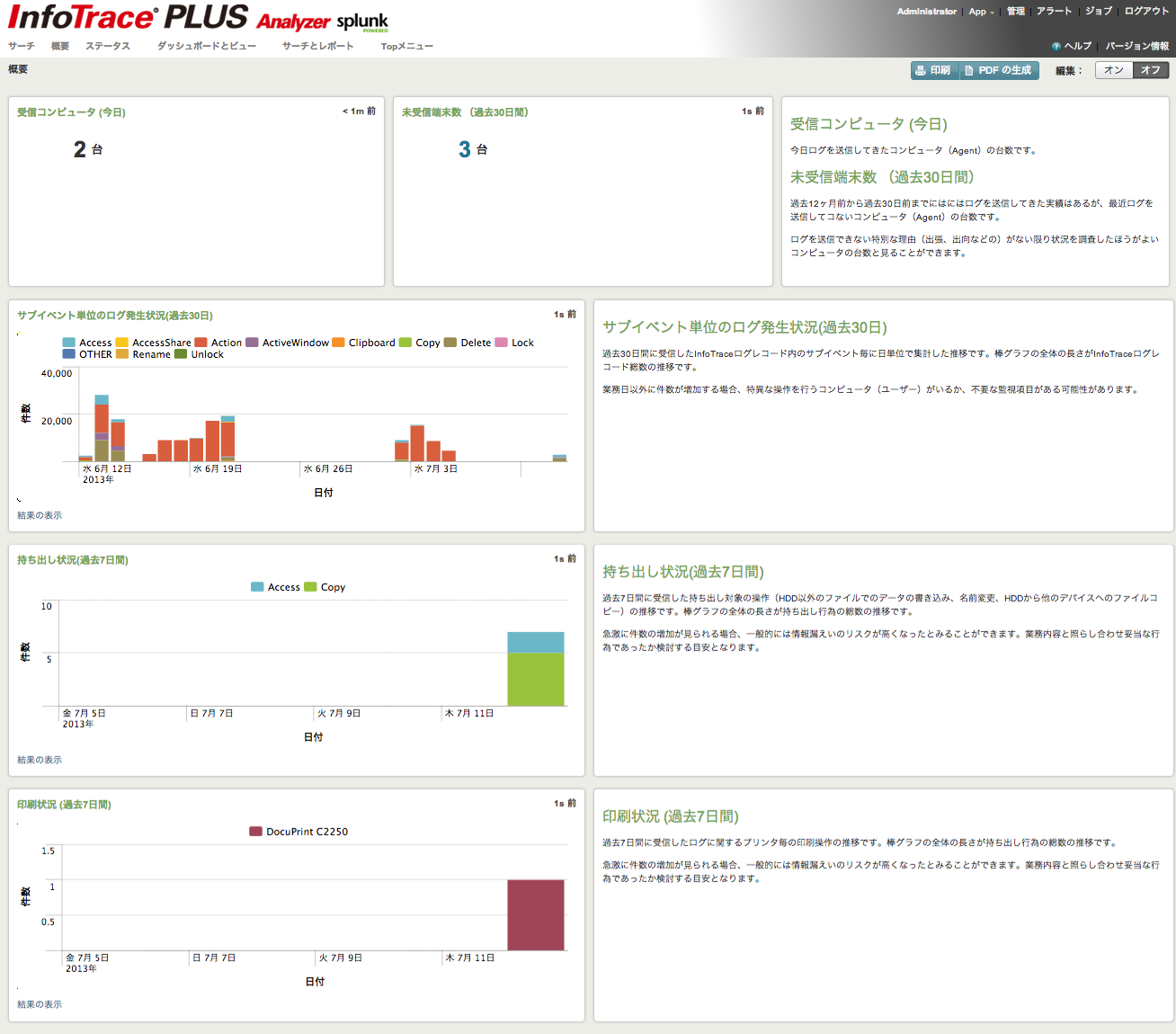Viewport: 1176px width, 1034px height.
Task: Click the 未受信端末数 (過去30日間) panel title
Action: tap(465, 112)
